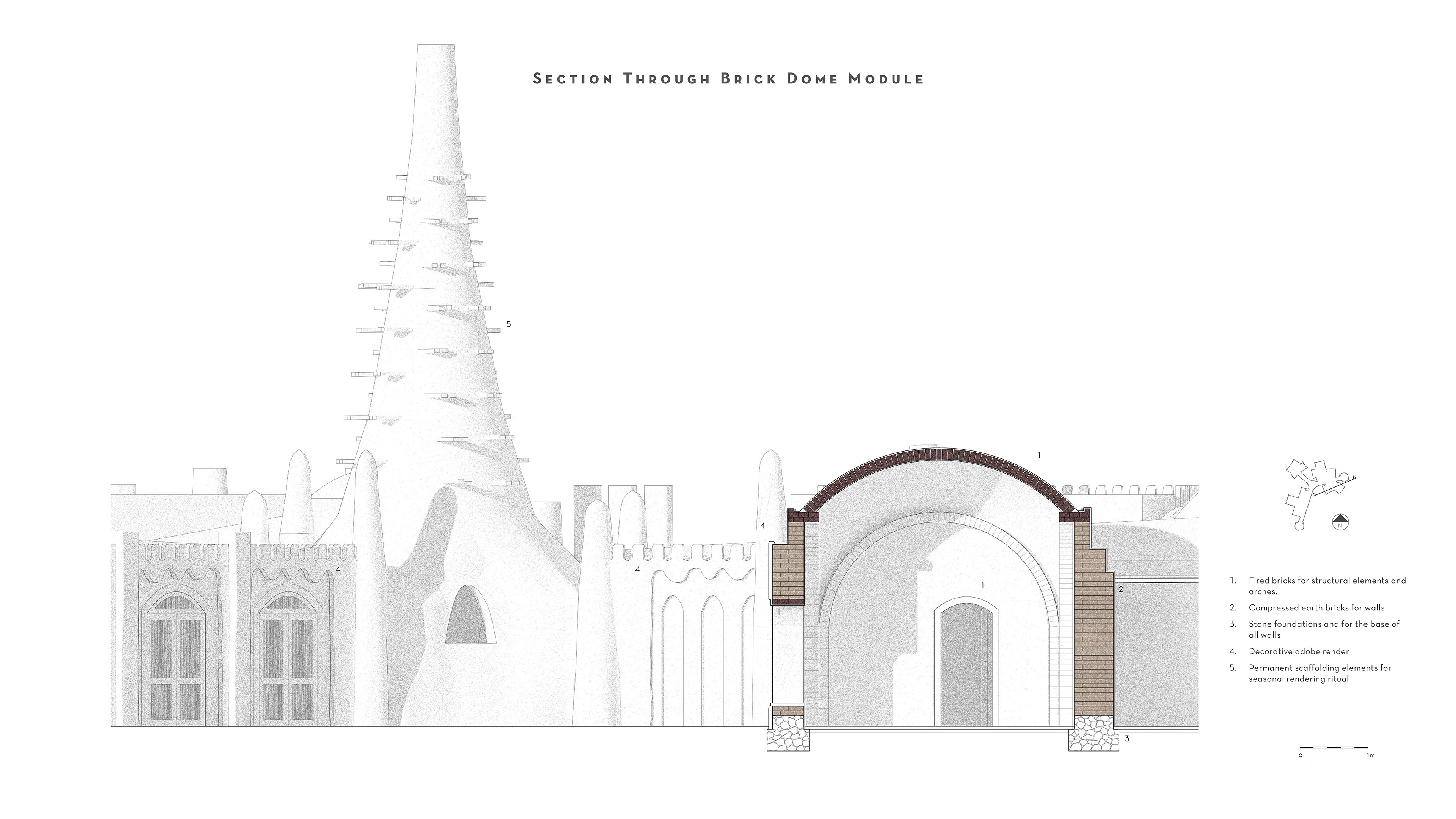
Task: Click the scale bar's 1m marking
Action: (1370, 756)
